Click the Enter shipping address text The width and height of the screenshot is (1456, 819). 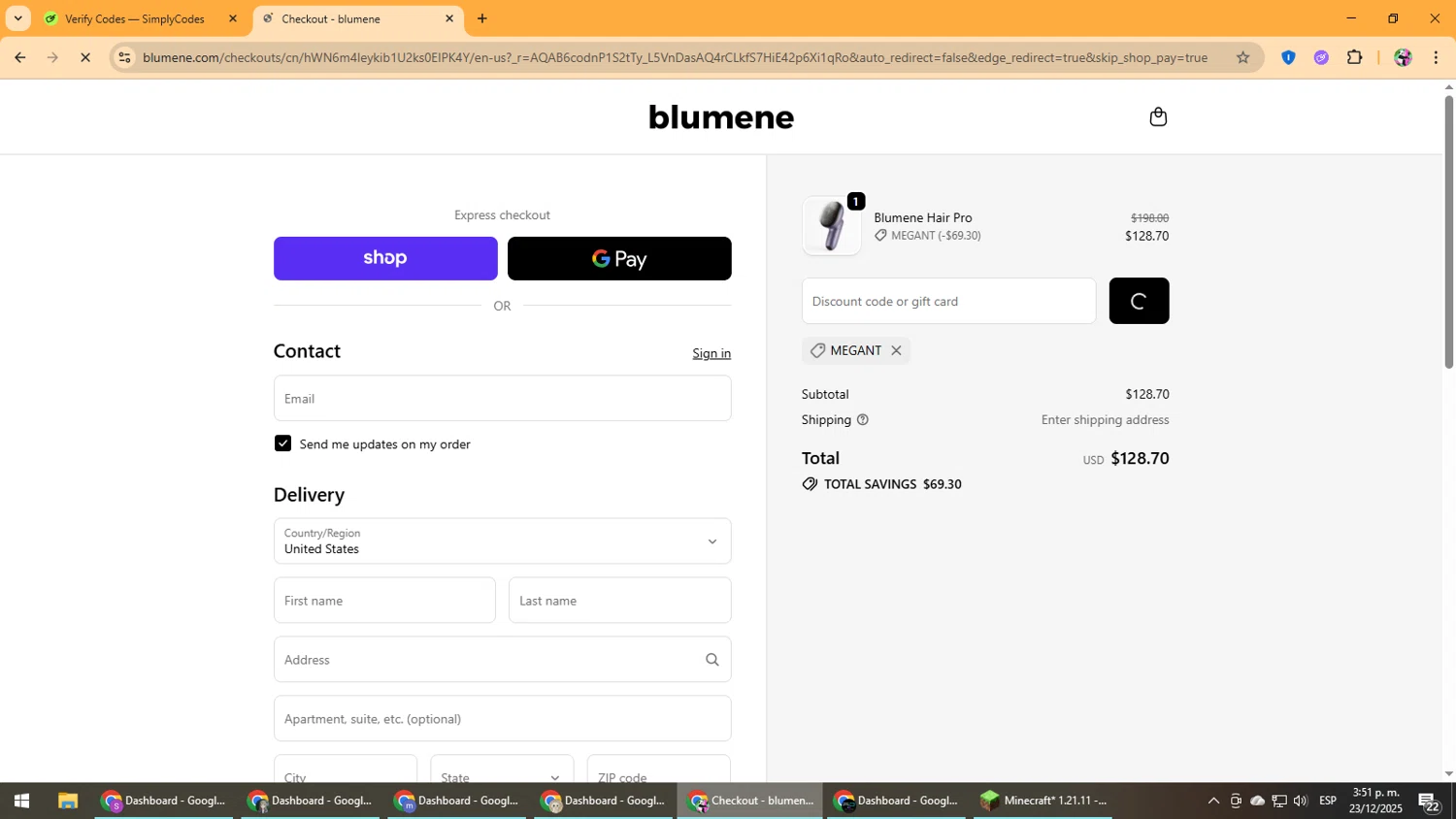[x=1105, y=420]
